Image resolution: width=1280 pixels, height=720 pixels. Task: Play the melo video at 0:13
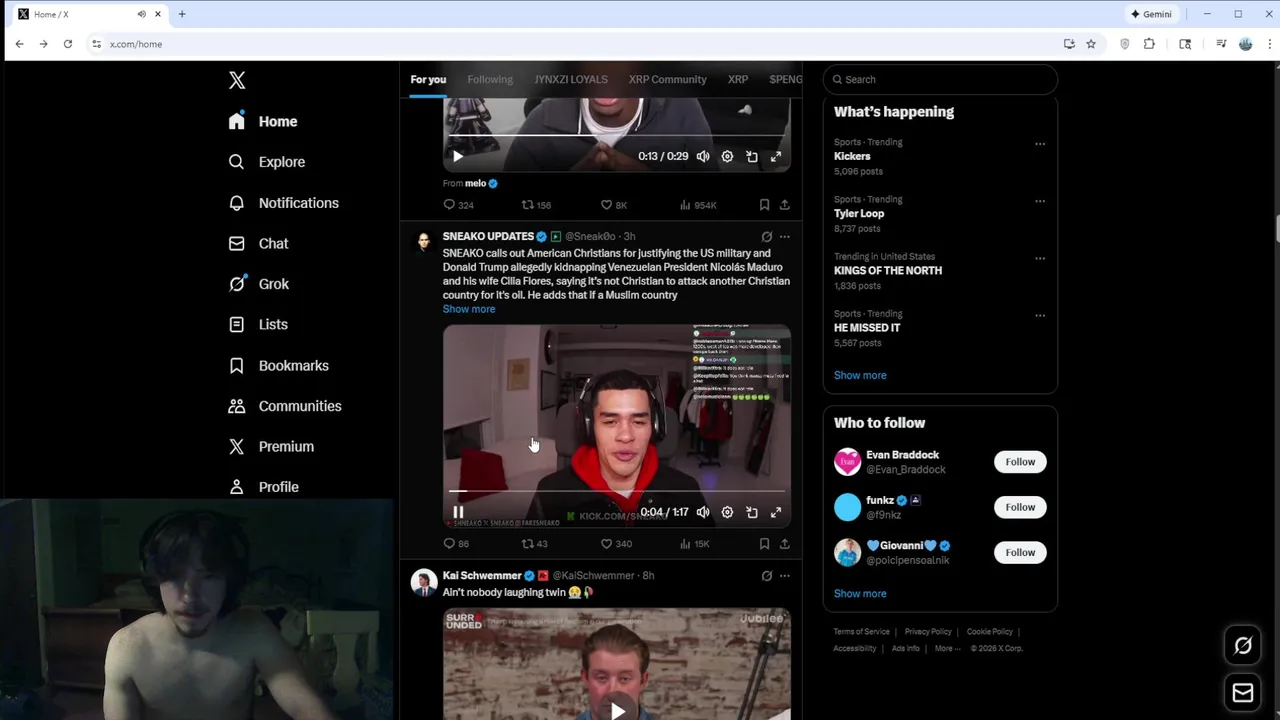pyautogui.click(x=458, y=156)
